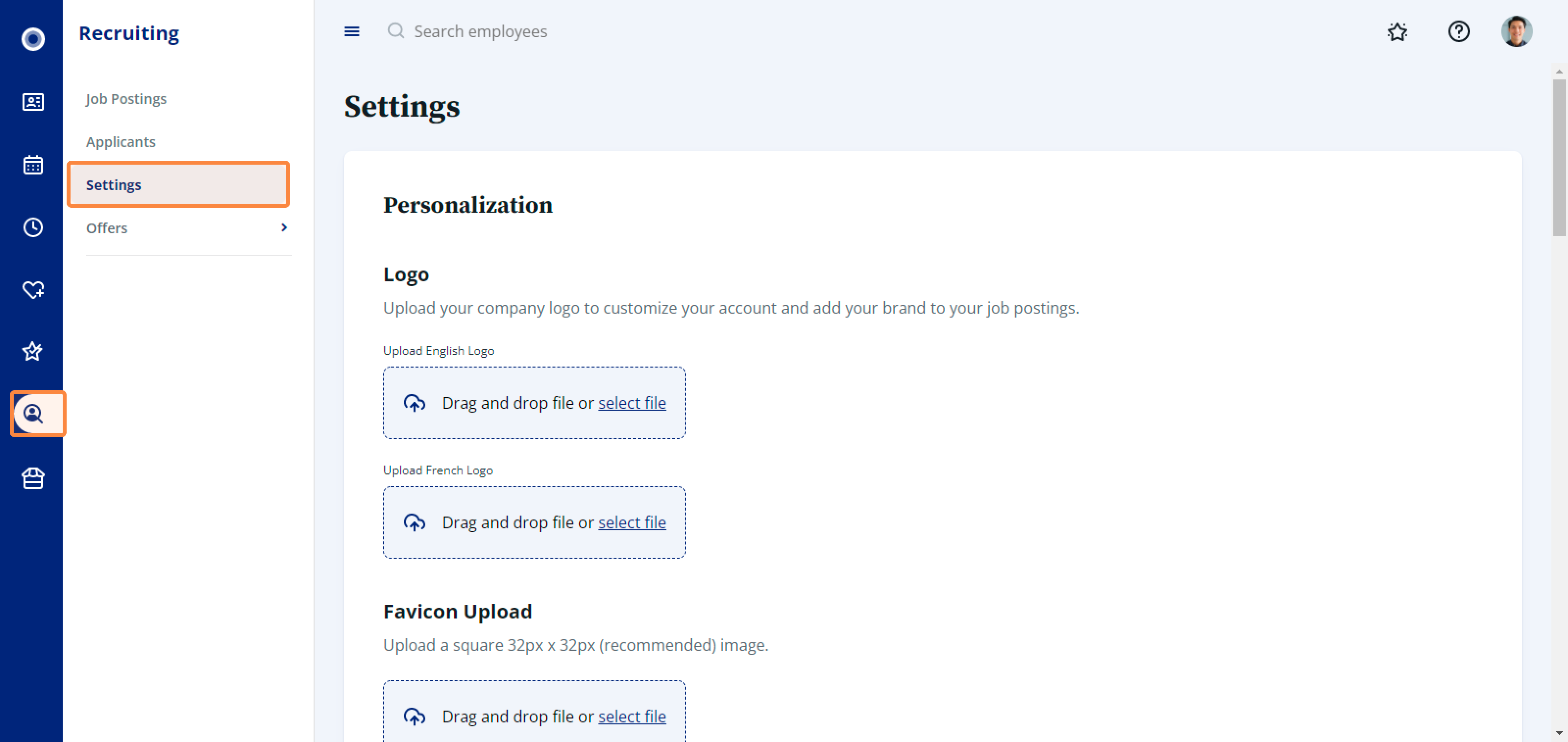
Task: Expand the Offers submenu chevron
Action: [x=284, y=228]
